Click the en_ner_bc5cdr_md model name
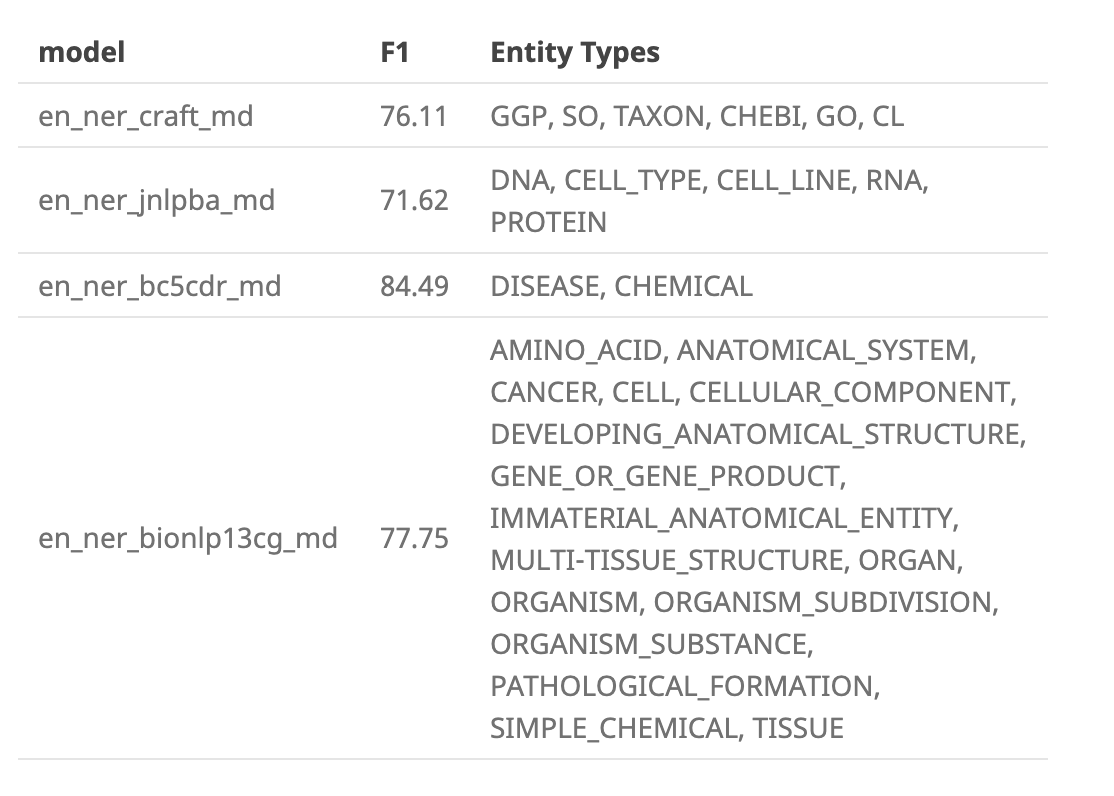This screenshot has width=1114, height=796. pos(159,286)
